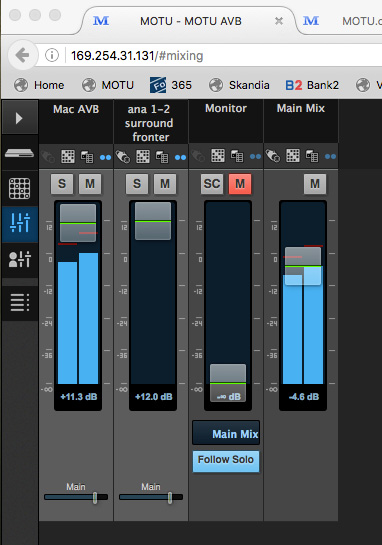
Task: Select the MOTU - MOTU AVB browser tab
Action: click(189, 21)
